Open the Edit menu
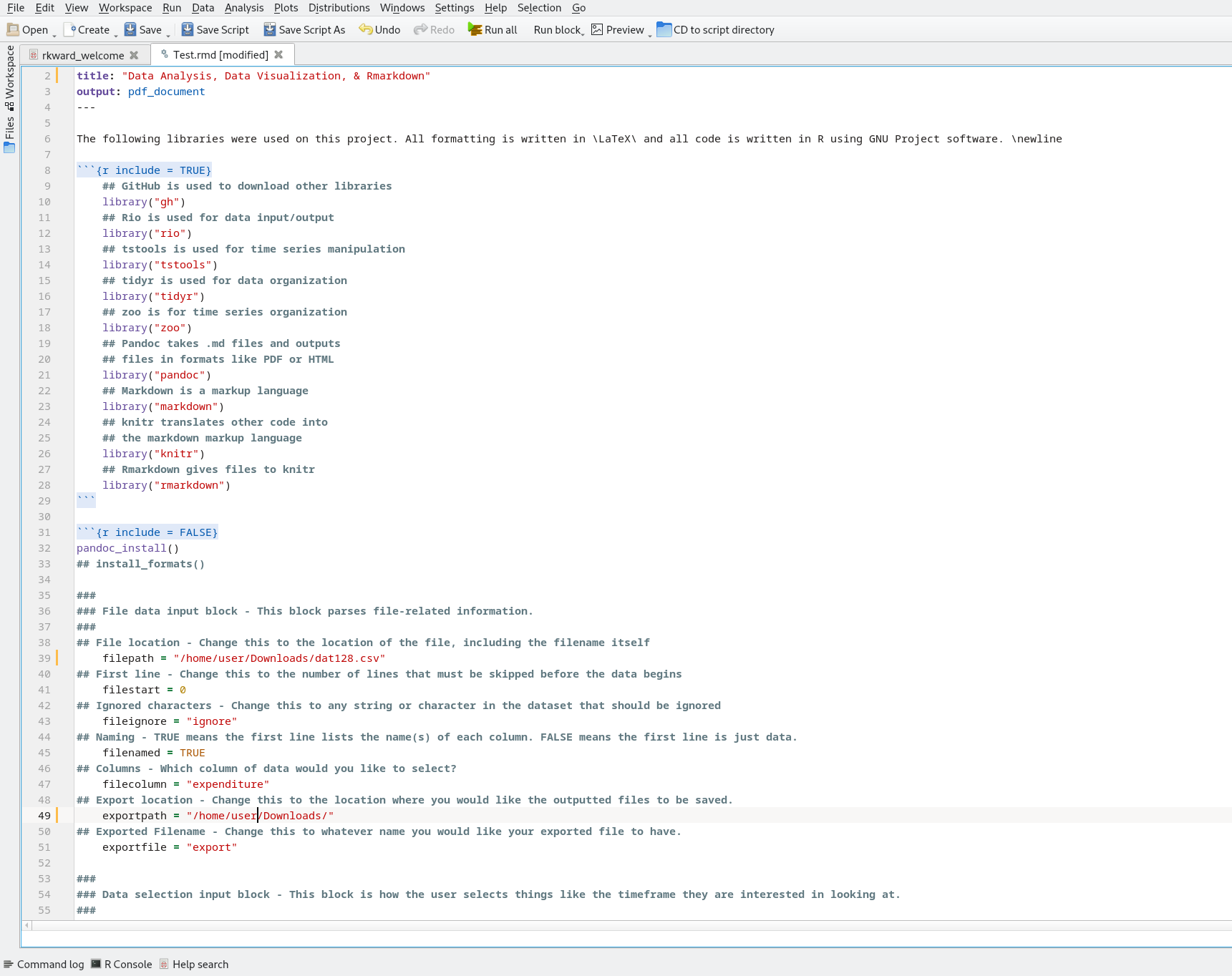1232x976 pixels. tap(44, 8)
